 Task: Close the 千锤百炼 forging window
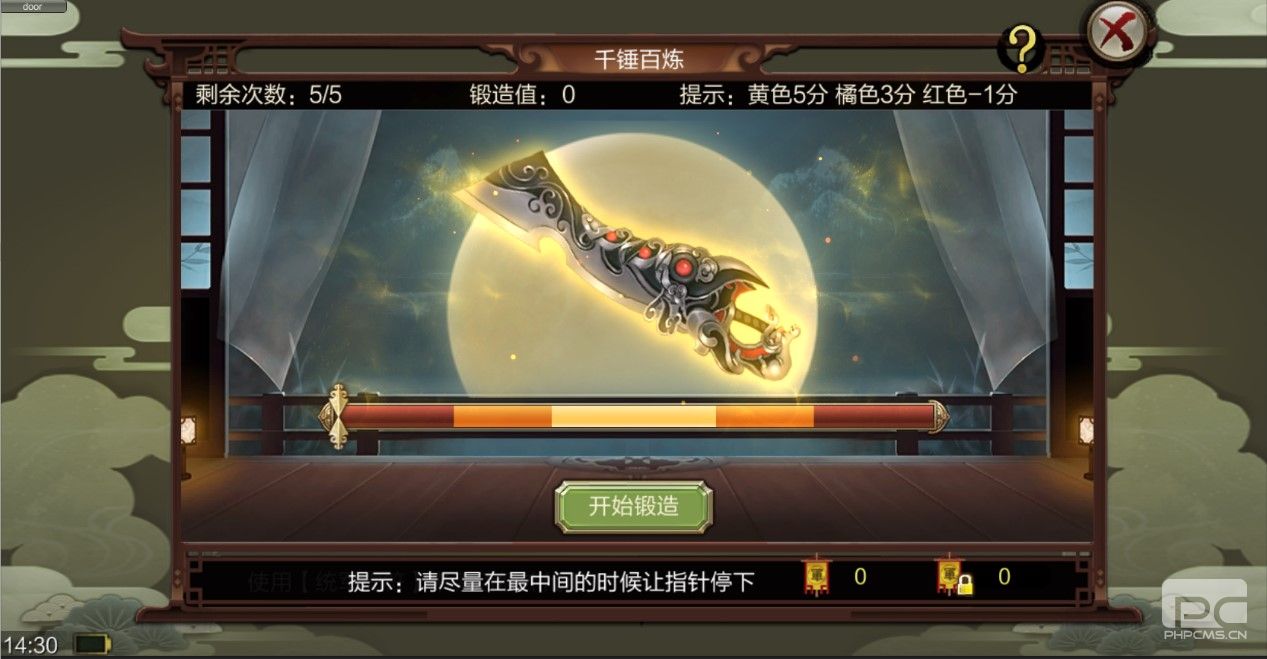(1116, 32)
